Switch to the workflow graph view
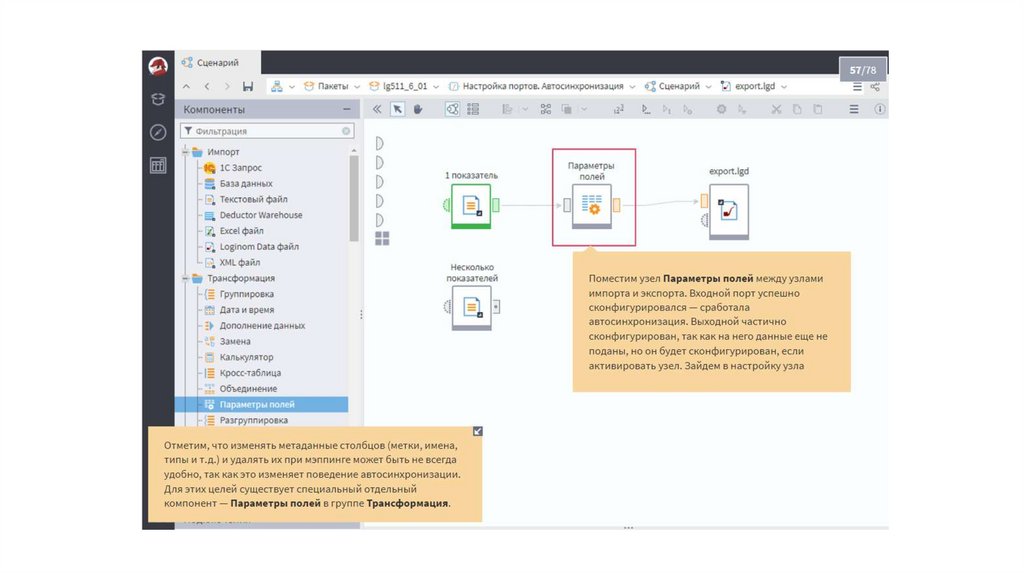This screenshot has height=574, width=1024. tap(452, 109)
